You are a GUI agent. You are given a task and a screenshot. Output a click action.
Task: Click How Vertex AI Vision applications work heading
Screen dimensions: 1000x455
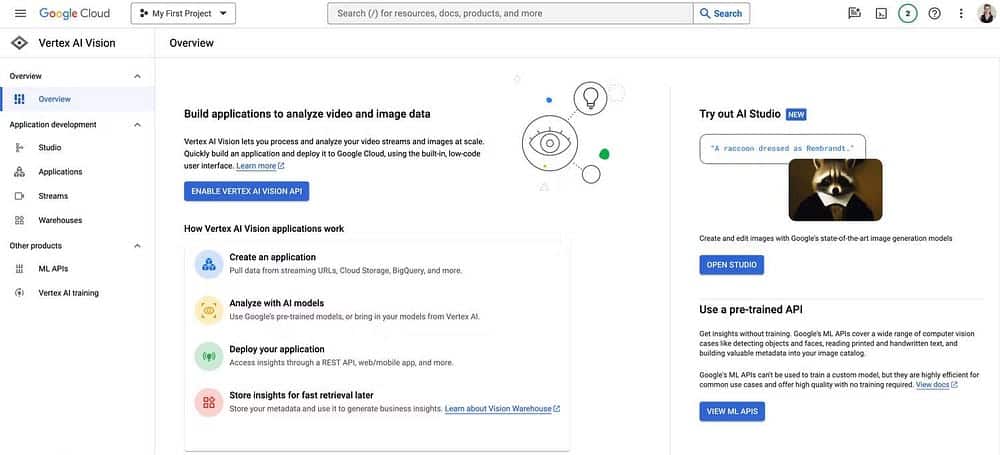click(264, 228)
